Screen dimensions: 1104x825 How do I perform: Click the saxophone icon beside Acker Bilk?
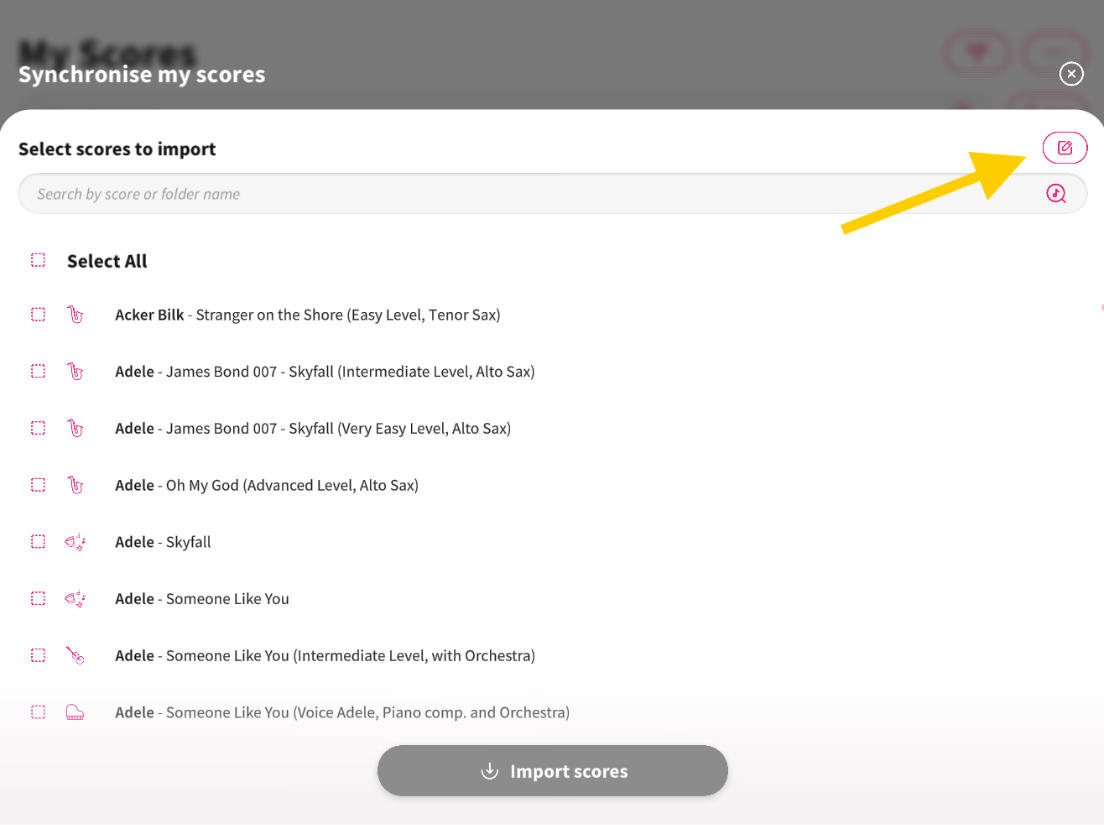pyautogui.click(x=75, y=314)
